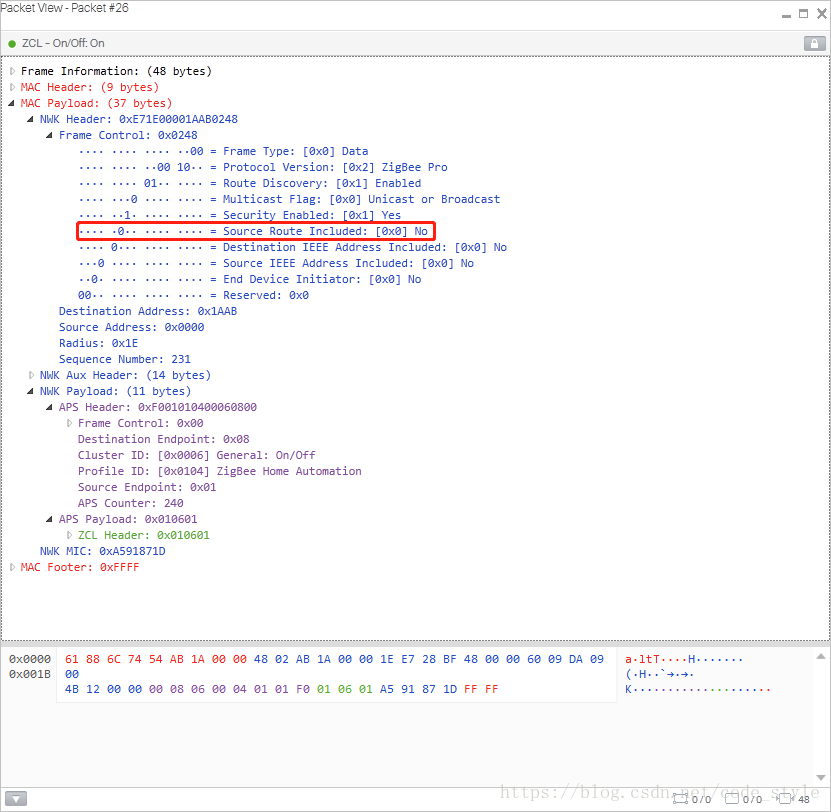Image resolution: width=831 pixels, height=812 pixels.
Task: Click the ZCL - On/Off: On title
Action: (63, 43)
